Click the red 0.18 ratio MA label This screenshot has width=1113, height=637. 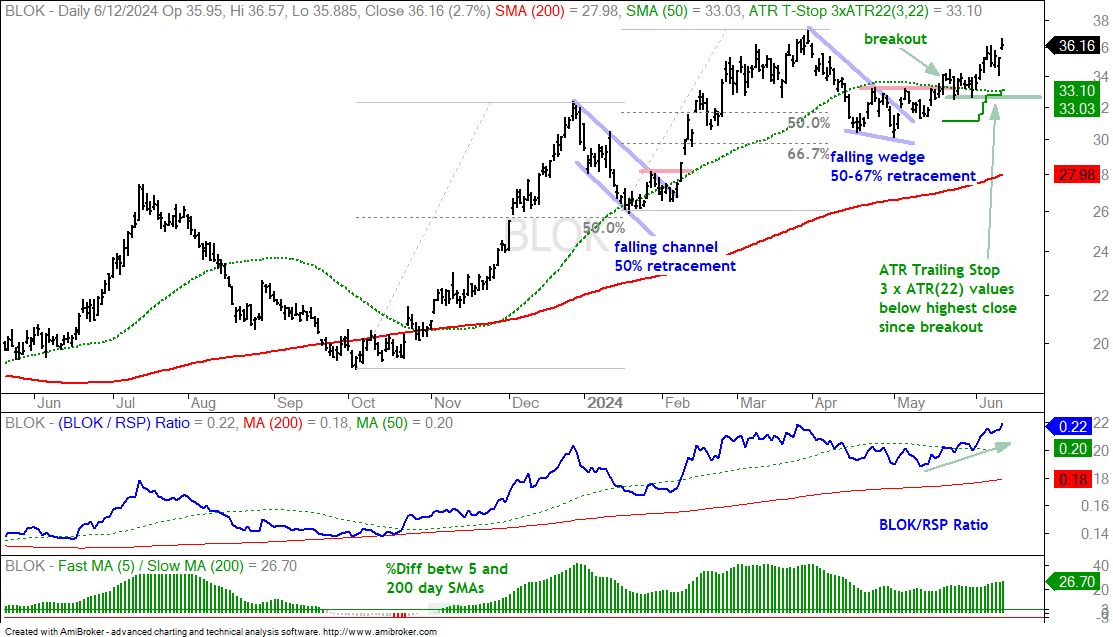1072,479
